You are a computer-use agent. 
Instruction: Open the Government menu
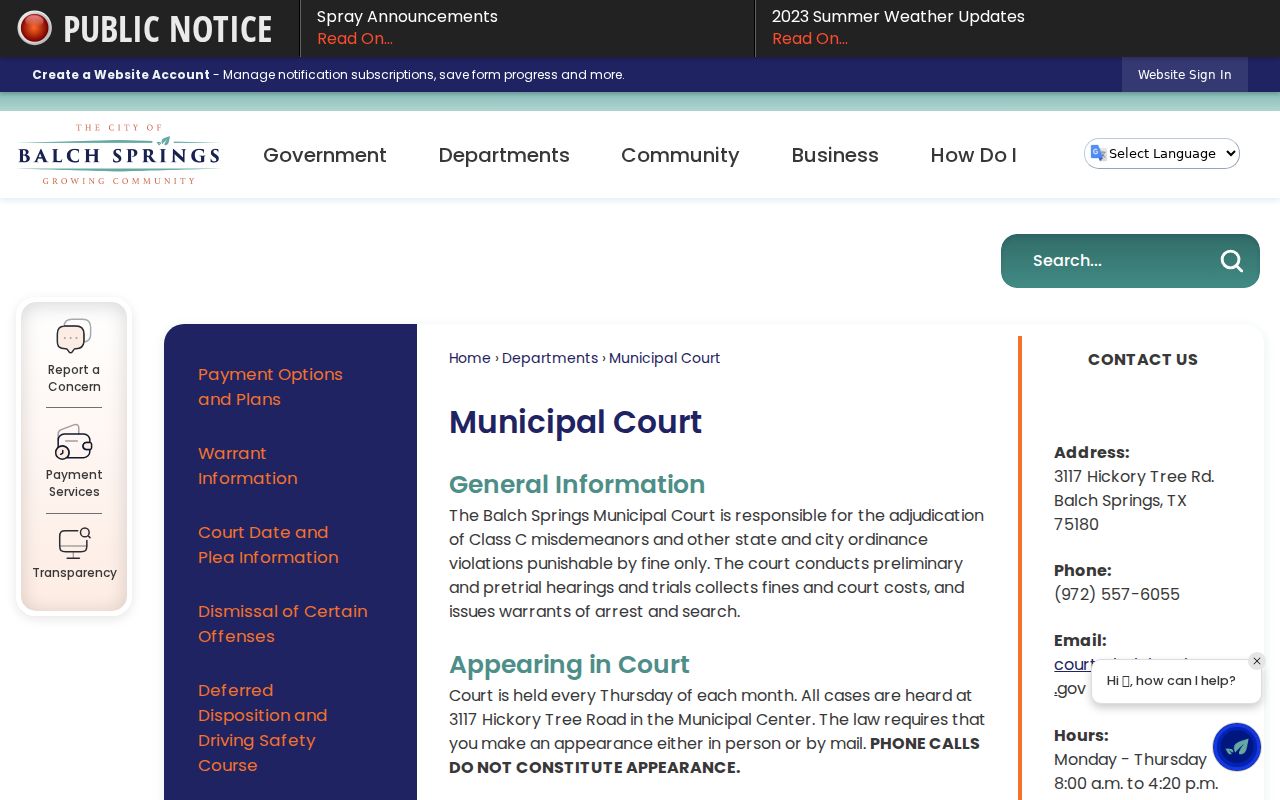click(x=325, y=155)
